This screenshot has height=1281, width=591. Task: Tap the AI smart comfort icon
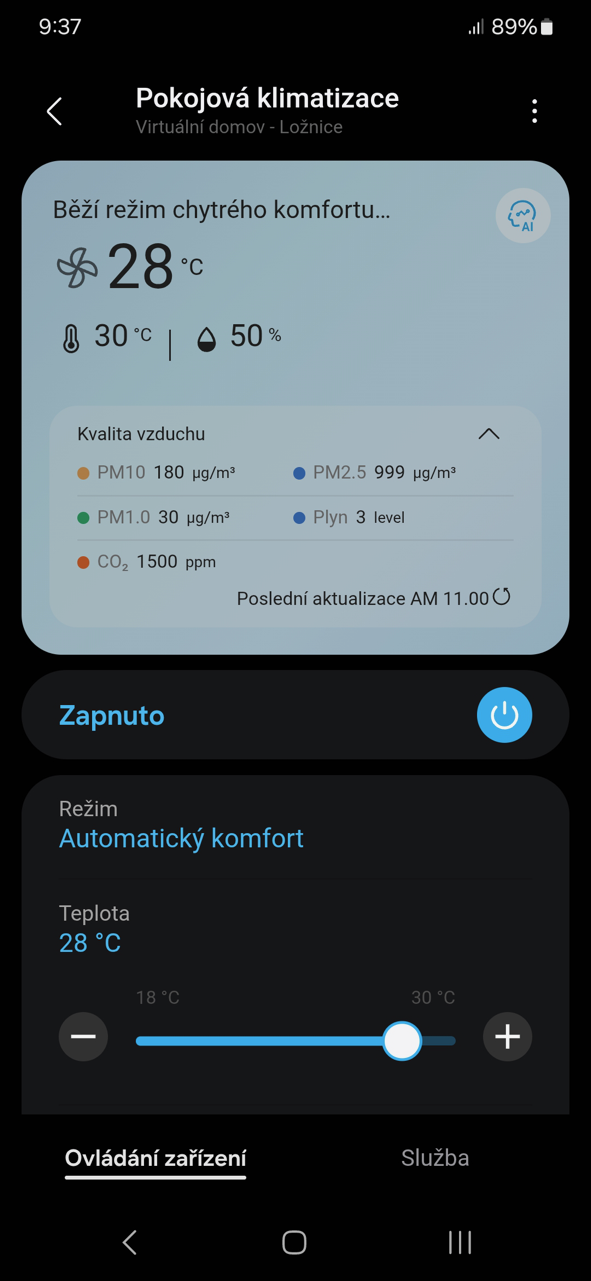(x=522, y=215)
